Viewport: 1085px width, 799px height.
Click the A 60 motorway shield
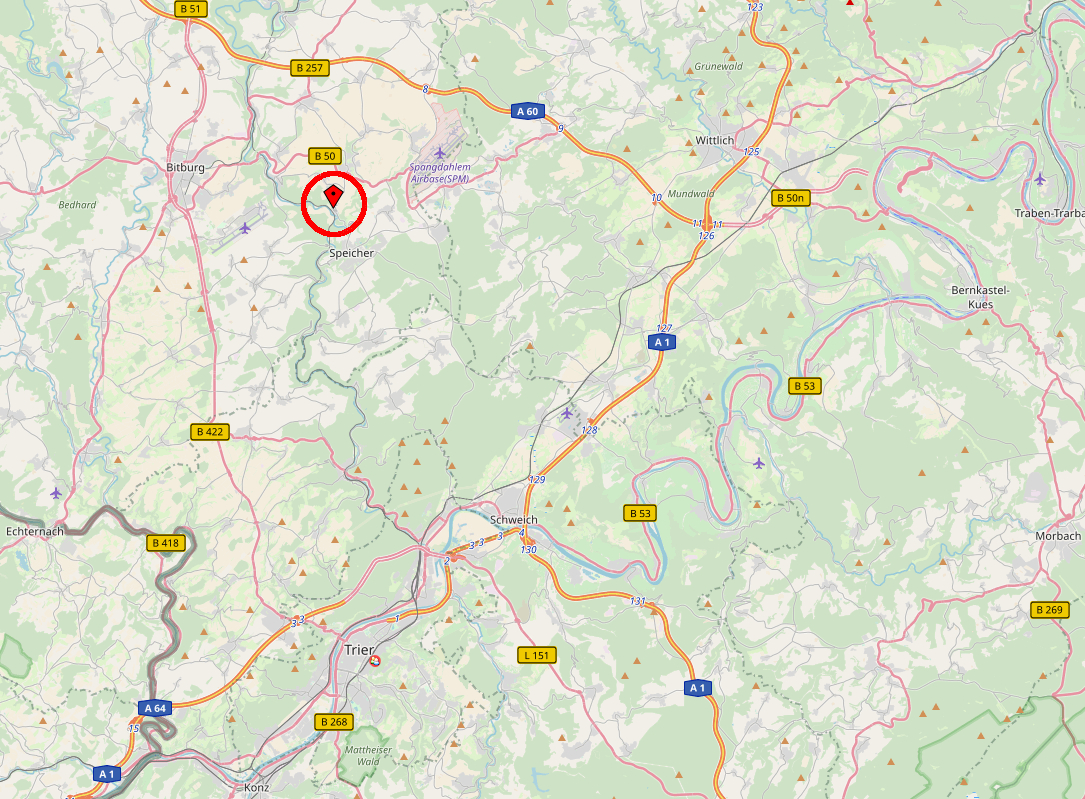click(528, 111)
